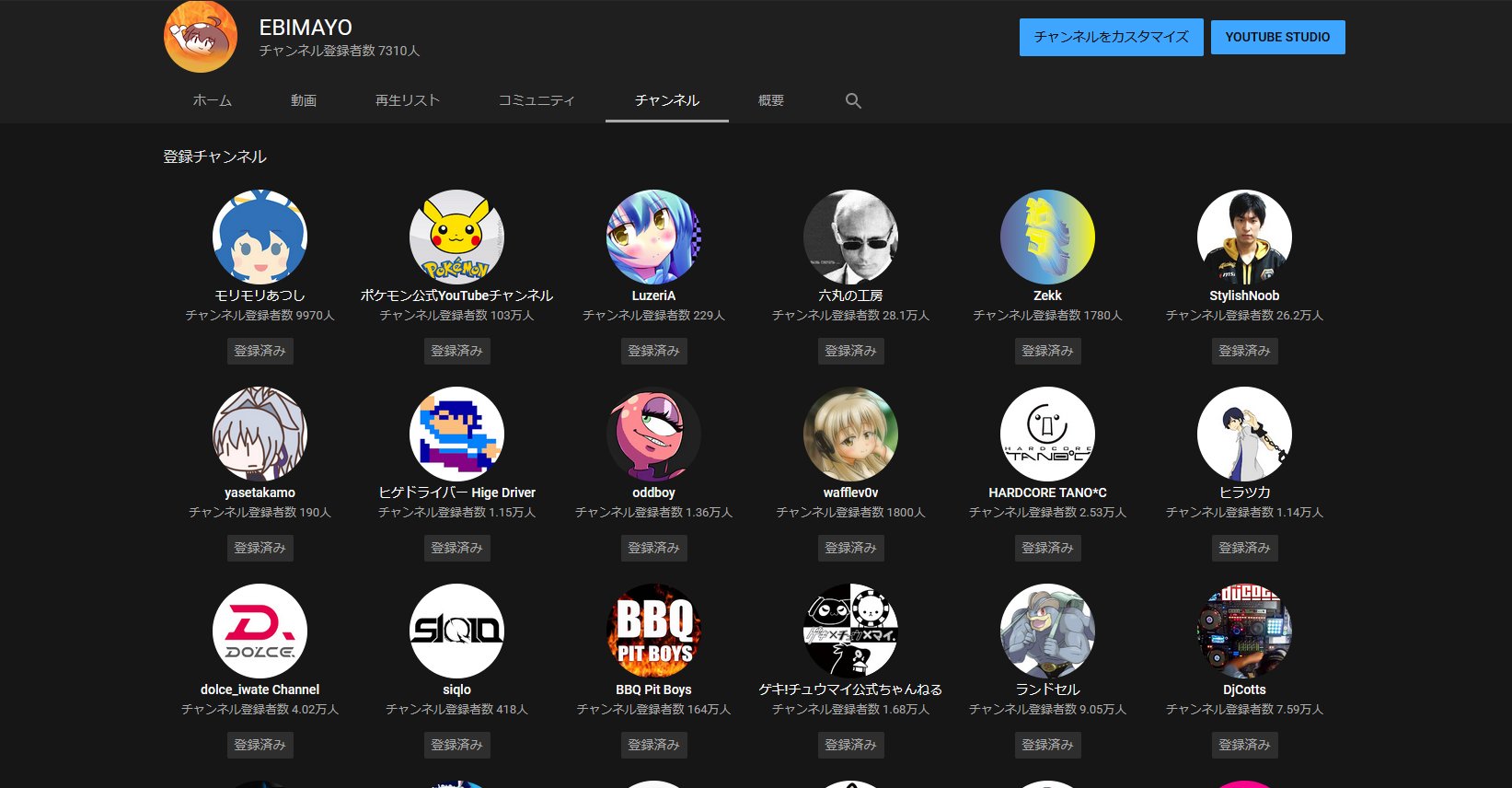Click 登録済み under DjCotts
This screenshot has height=788, width=1512.
1244,745
